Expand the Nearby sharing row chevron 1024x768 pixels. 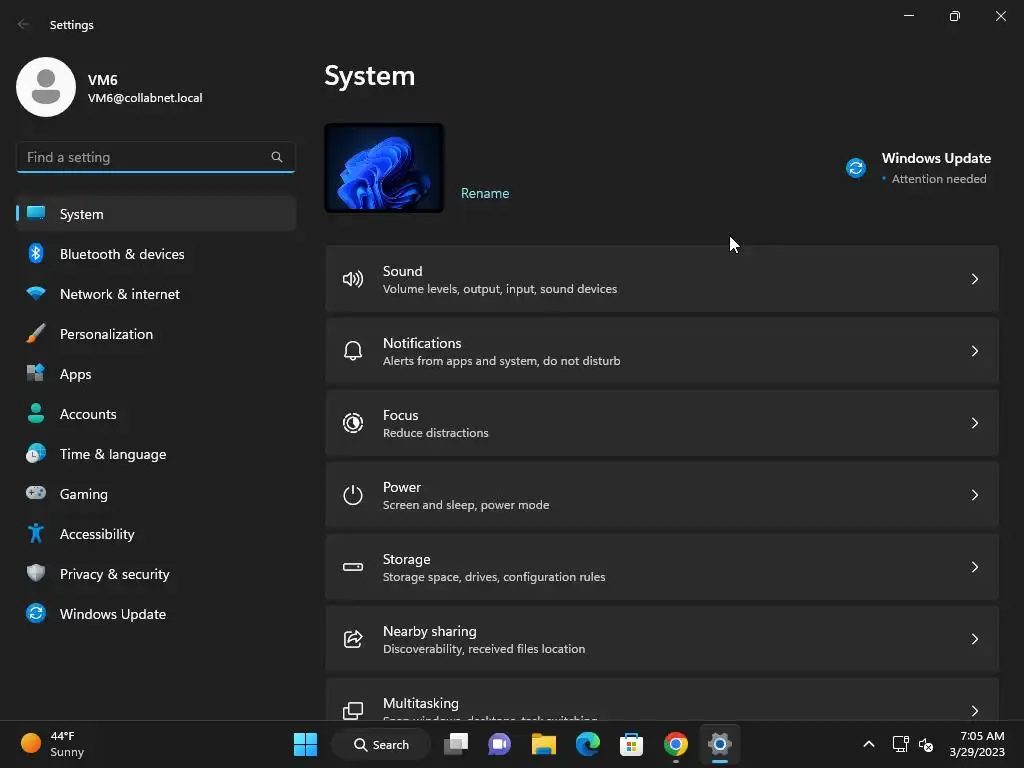(x=974, y=639)
